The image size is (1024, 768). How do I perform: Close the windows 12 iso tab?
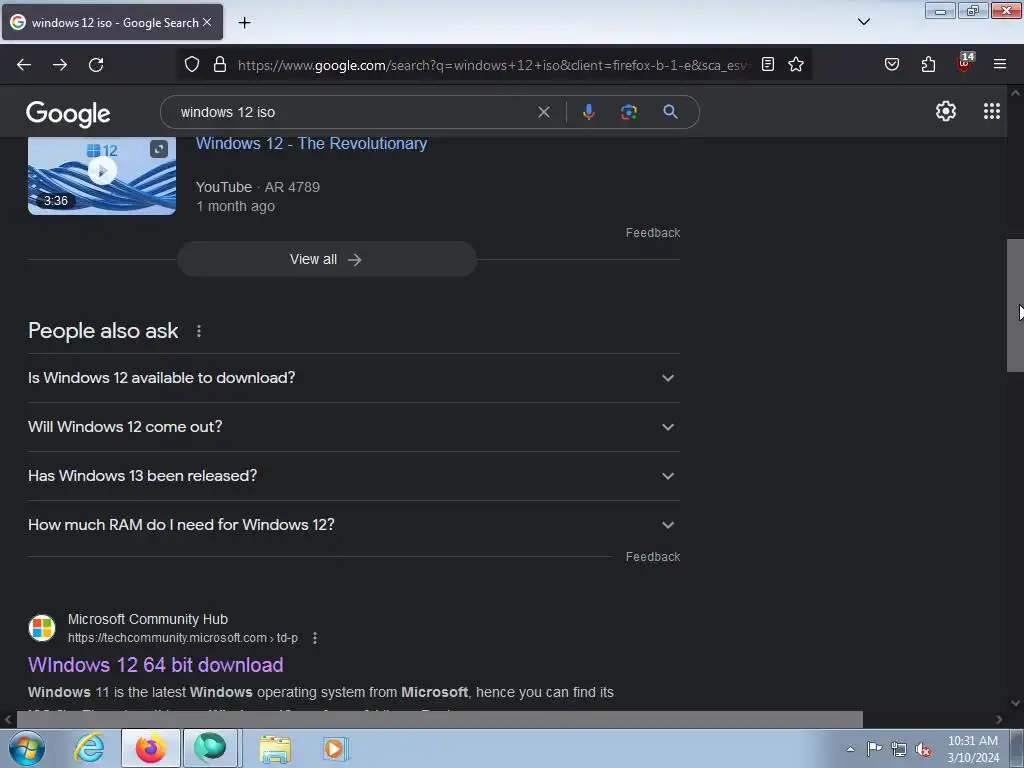(207, 22)
